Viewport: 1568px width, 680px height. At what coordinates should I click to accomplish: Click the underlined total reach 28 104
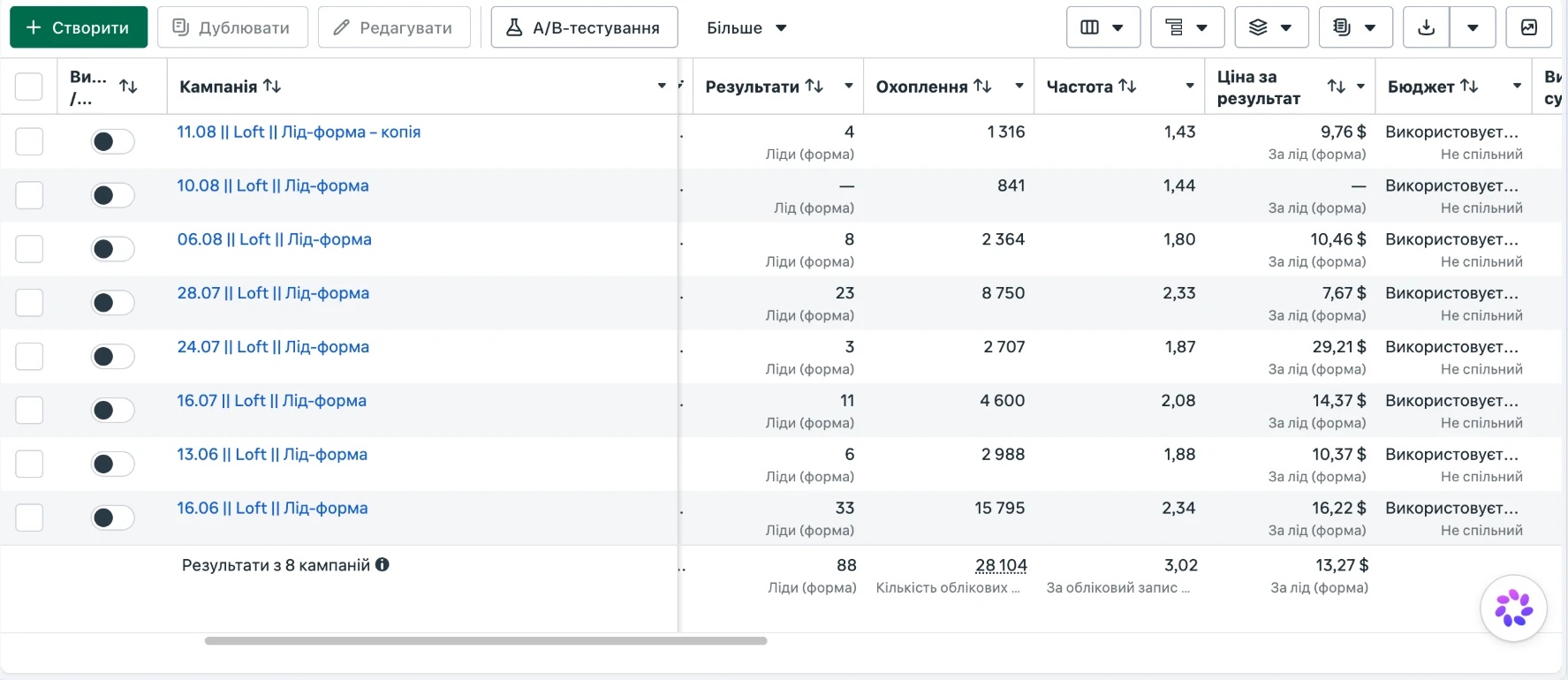1001,565
